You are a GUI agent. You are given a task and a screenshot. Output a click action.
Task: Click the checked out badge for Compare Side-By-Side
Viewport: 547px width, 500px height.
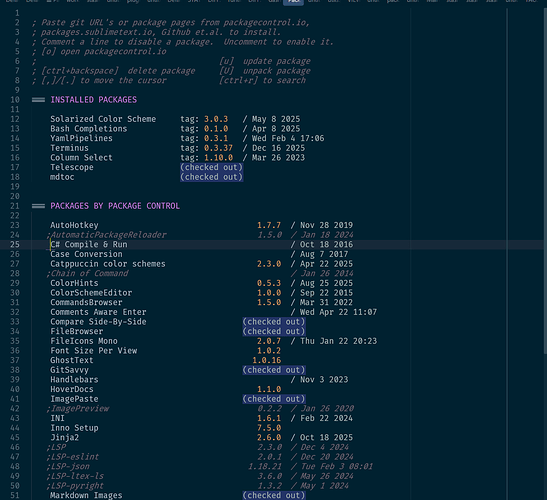[x=274, y=322]
